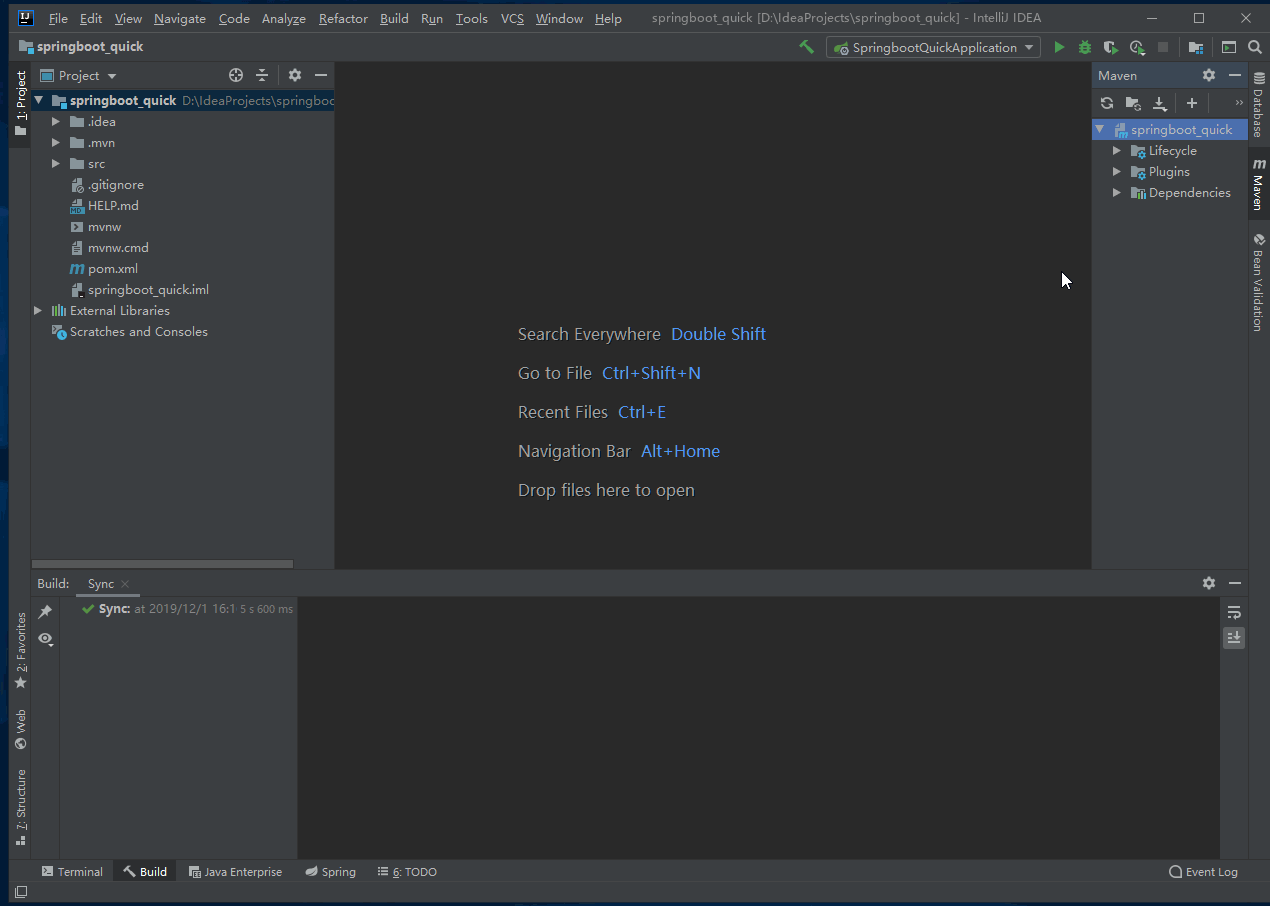Open the Database side tab

tap(1258, 106)
